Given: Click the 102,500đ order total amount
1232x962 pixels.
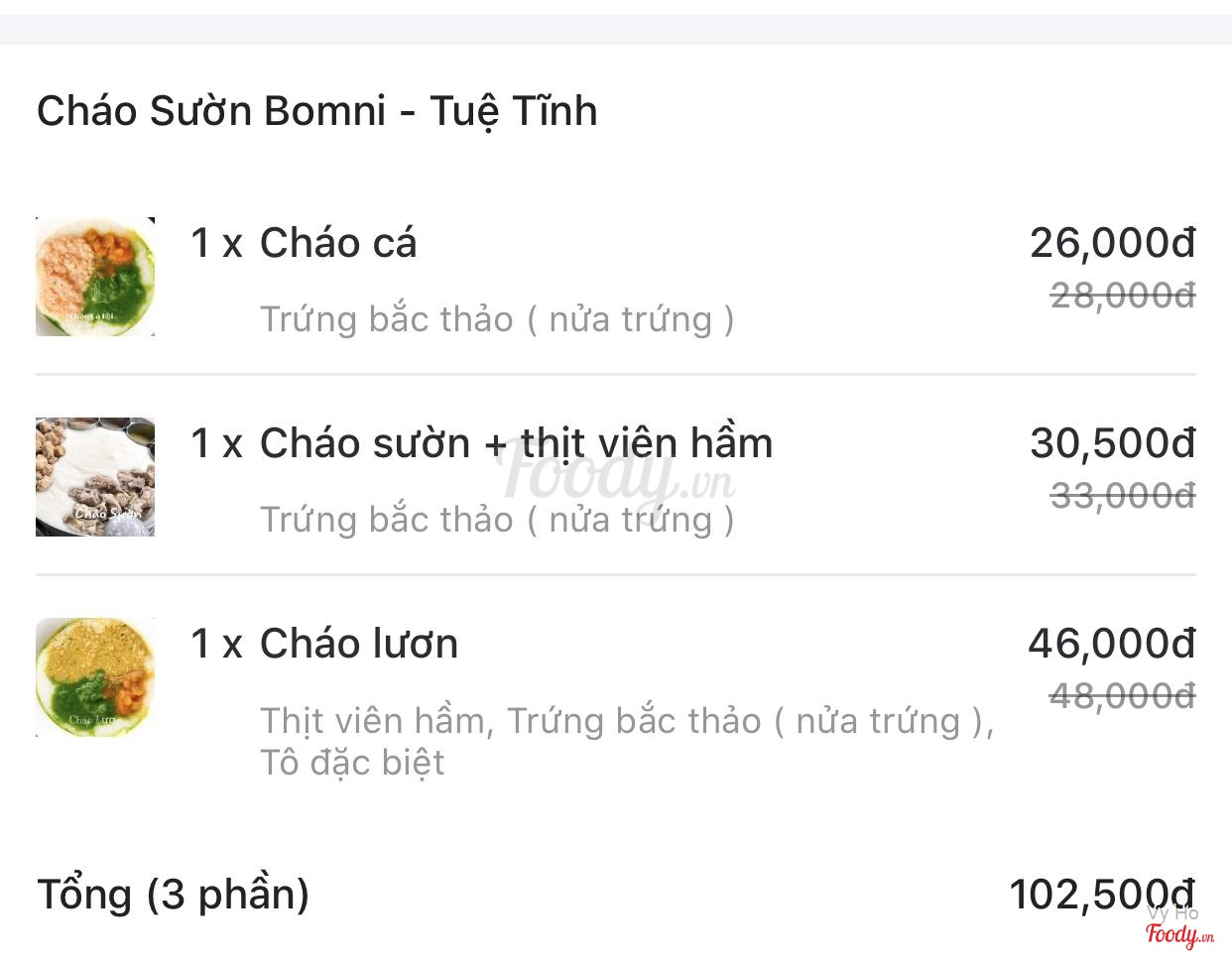Looking at the screenshot, I should coord(1101,895).
